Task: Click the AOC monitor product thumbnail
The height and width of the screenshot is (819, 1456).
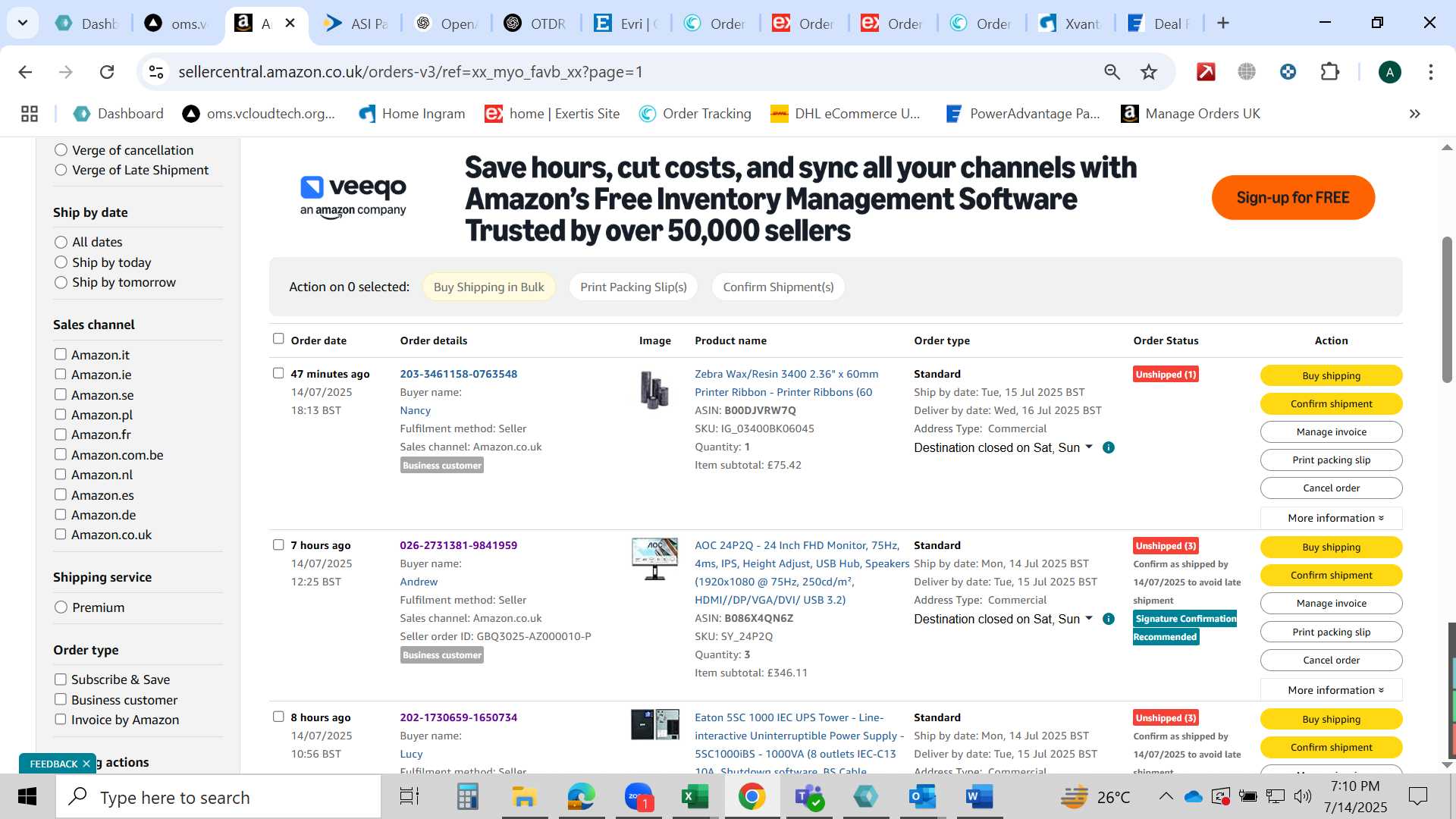Action: [654, 559]
